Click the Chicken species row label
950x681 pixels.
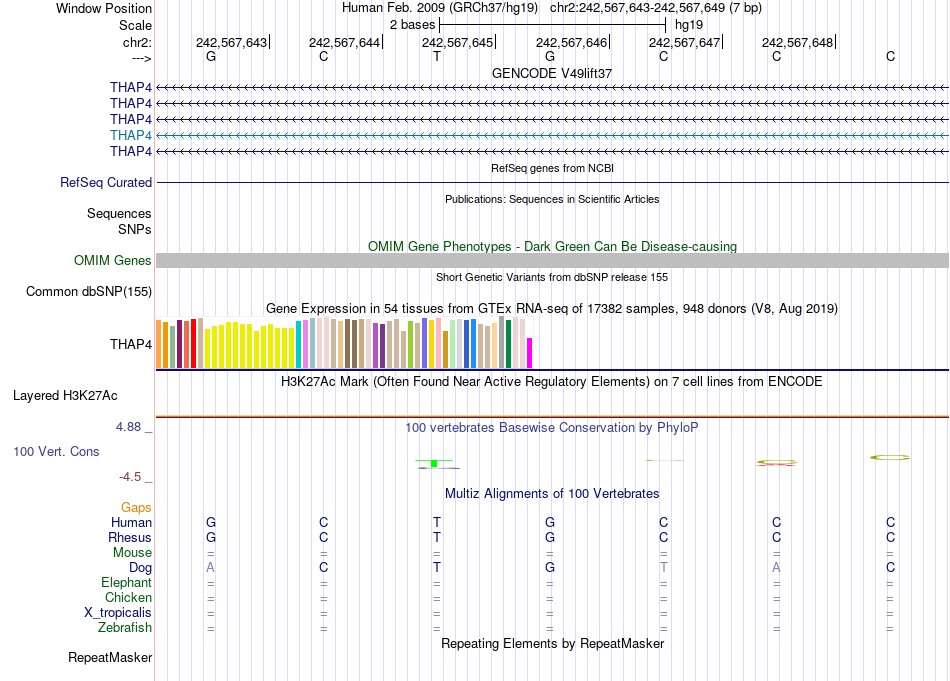tap(128, 598)
